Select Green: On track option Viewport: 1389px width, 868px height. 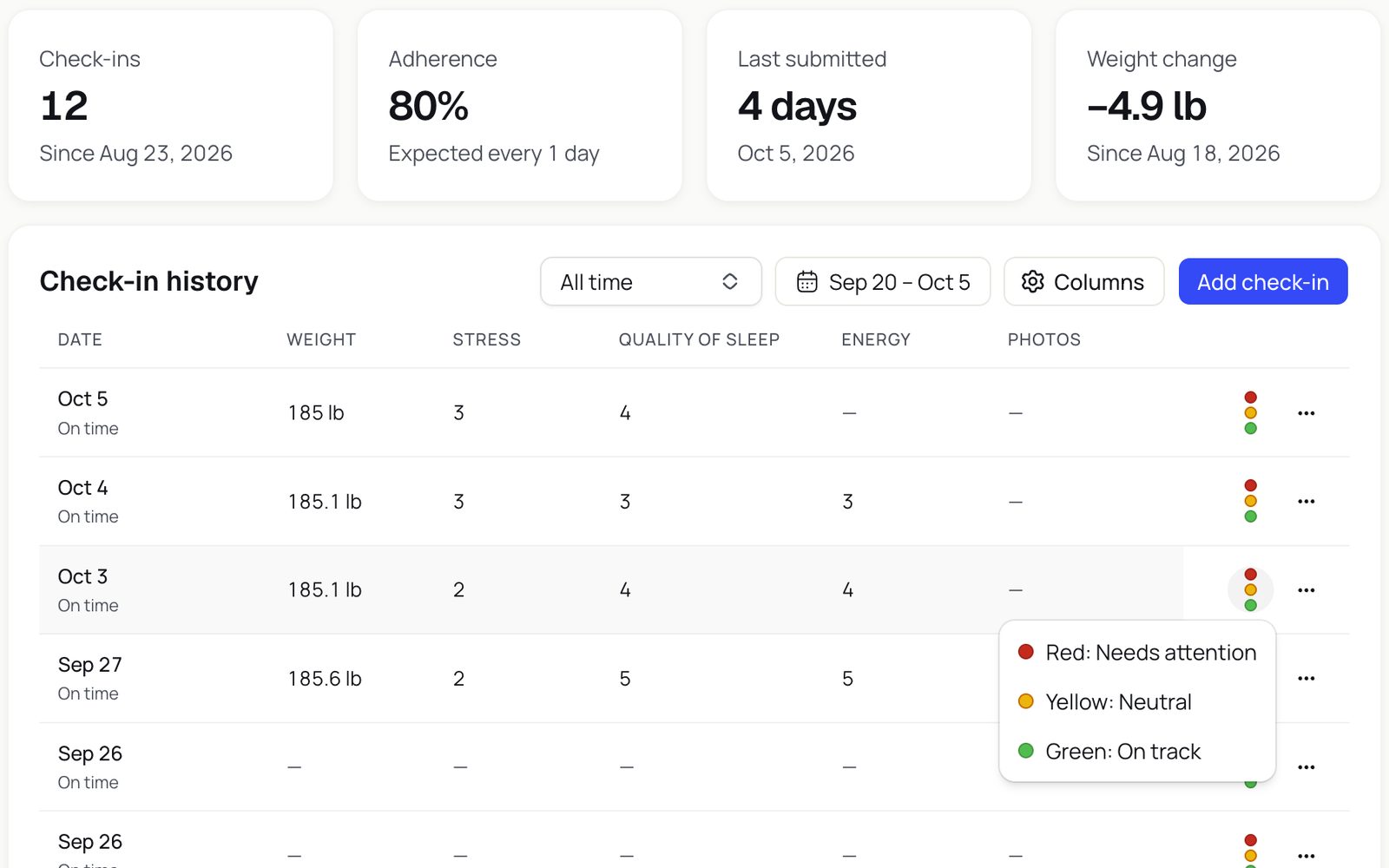tap(1137, 752)
